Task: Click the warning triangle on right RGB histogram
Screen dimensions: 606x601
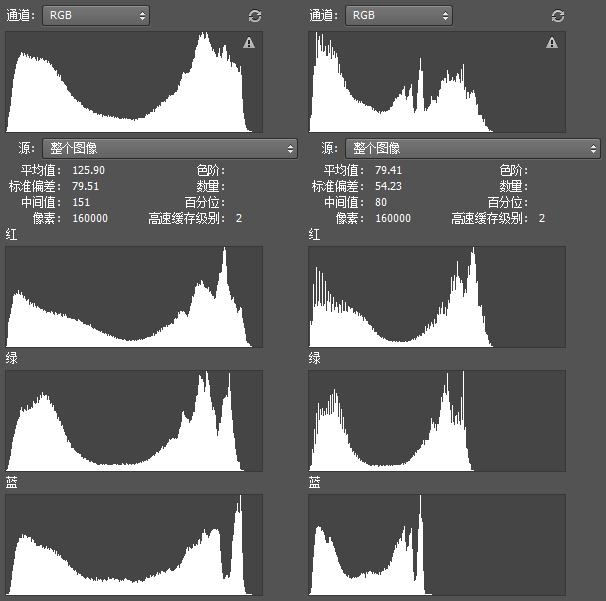Action: tap(552, 43)
